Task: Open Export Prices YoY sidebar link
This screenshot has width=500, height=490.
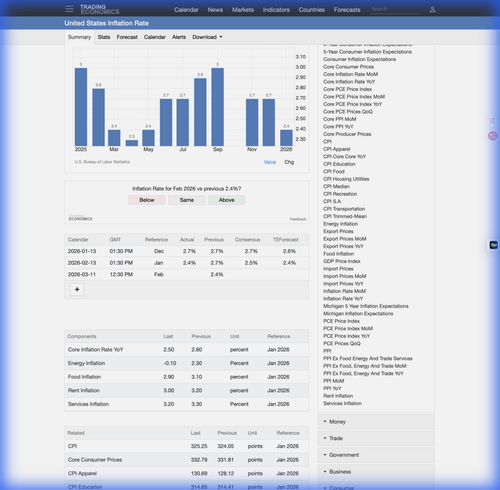Action: point(343,246)
